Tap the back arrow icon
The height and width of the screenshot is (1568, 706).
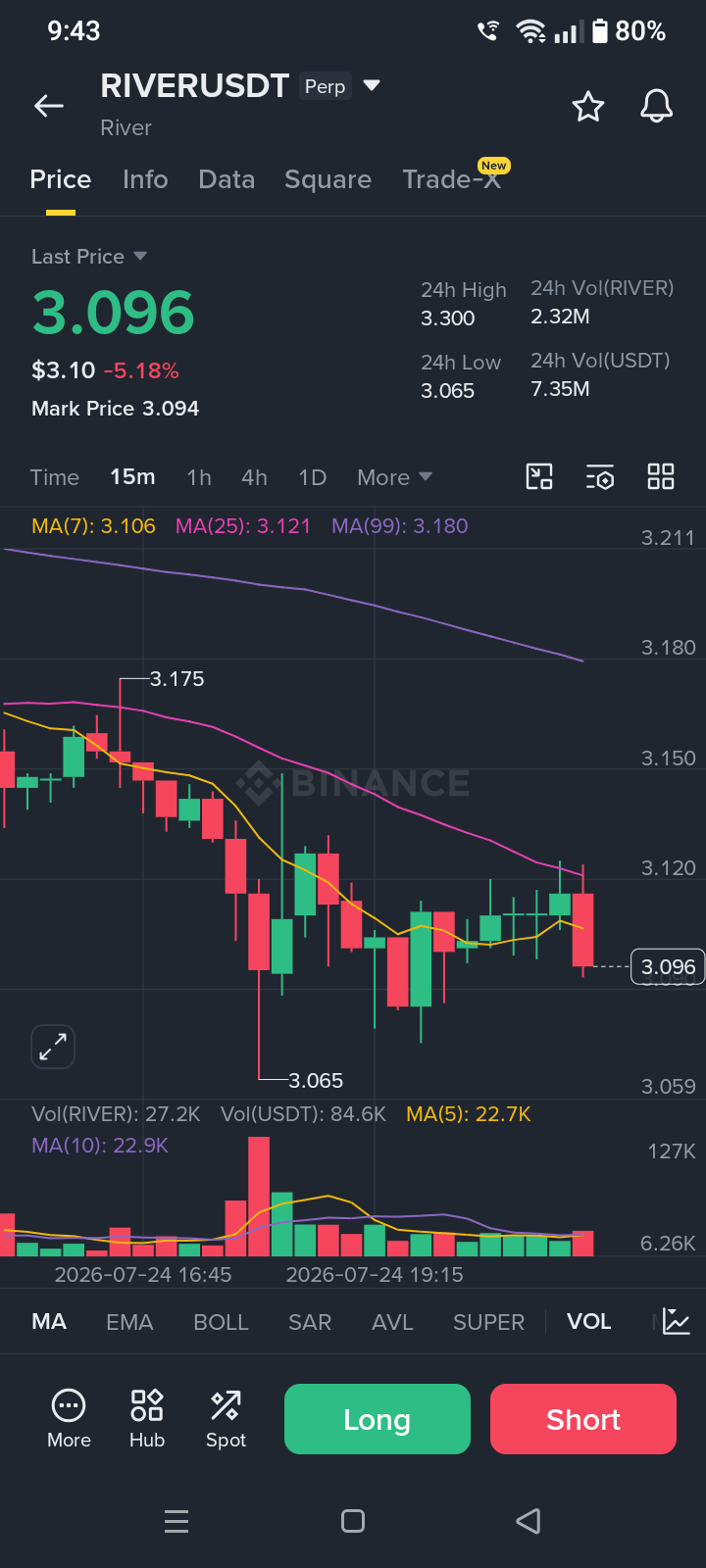pos(49,106)
